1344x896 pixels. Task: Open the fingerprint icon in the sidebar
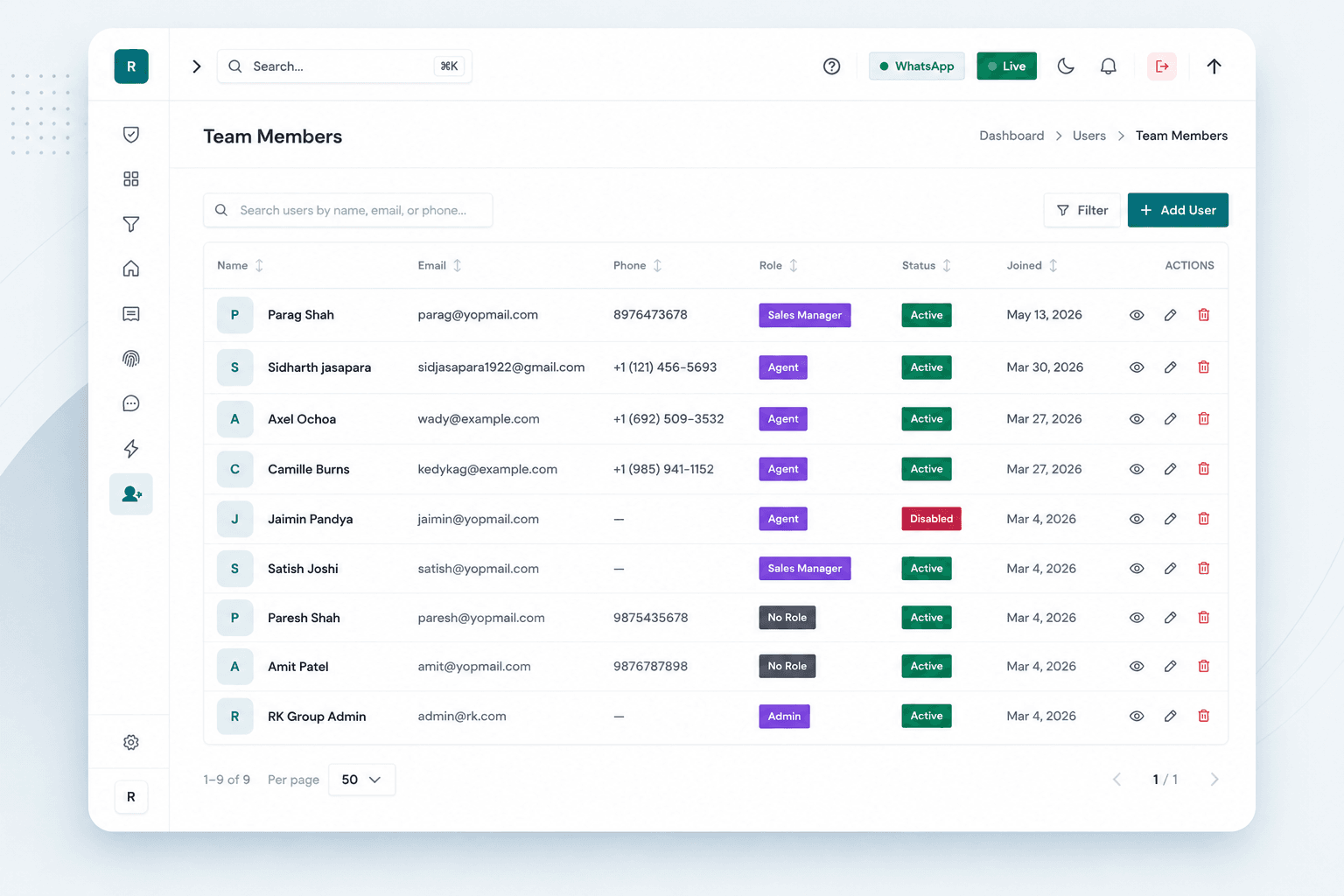tap(131, 359)
